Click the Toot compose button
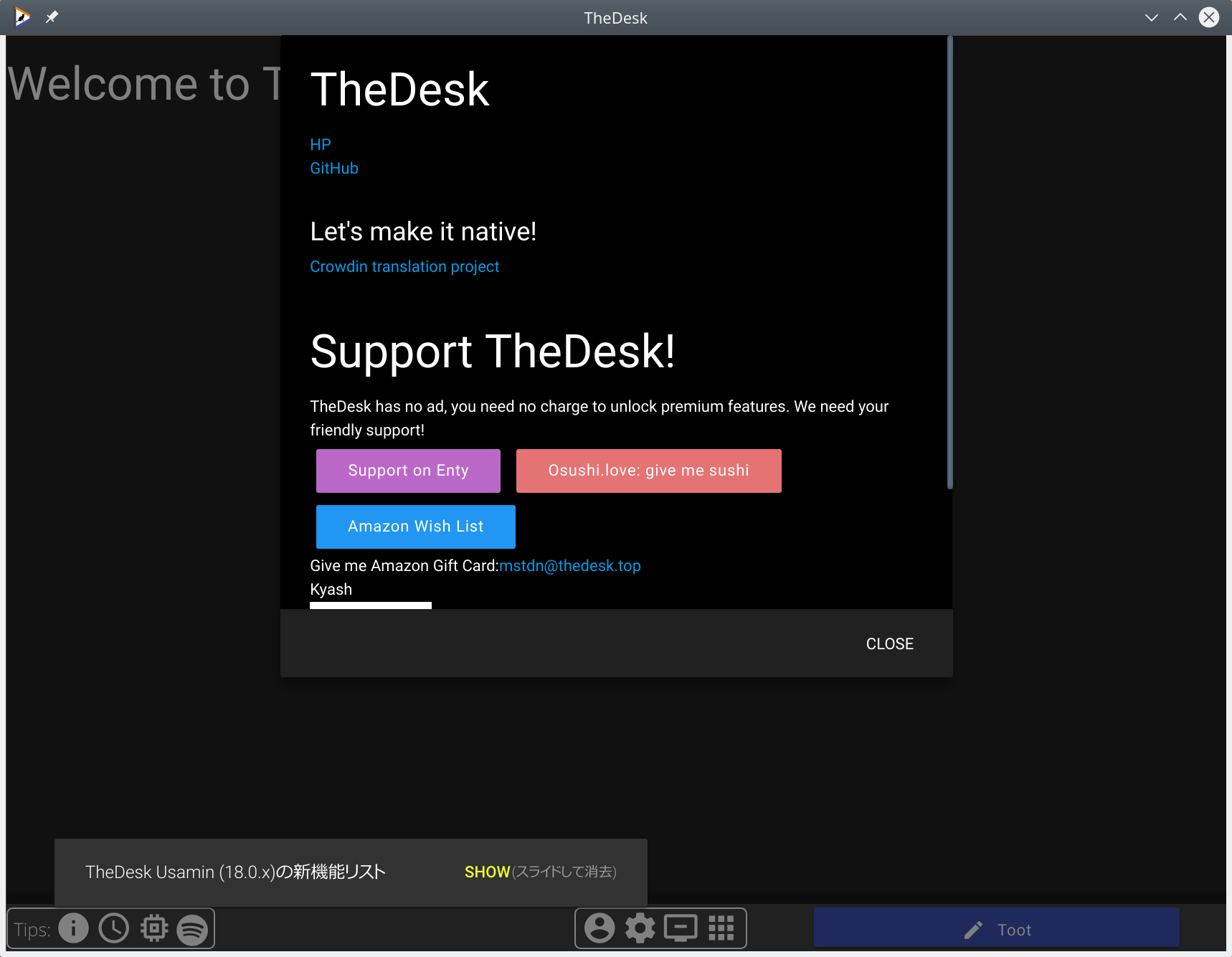This screenshot has width=1232, height=957. tap(997, 928)
